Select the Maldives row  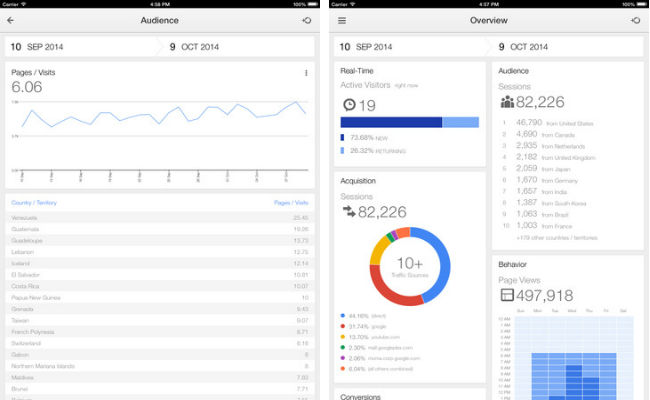click(x=160, y=378)
